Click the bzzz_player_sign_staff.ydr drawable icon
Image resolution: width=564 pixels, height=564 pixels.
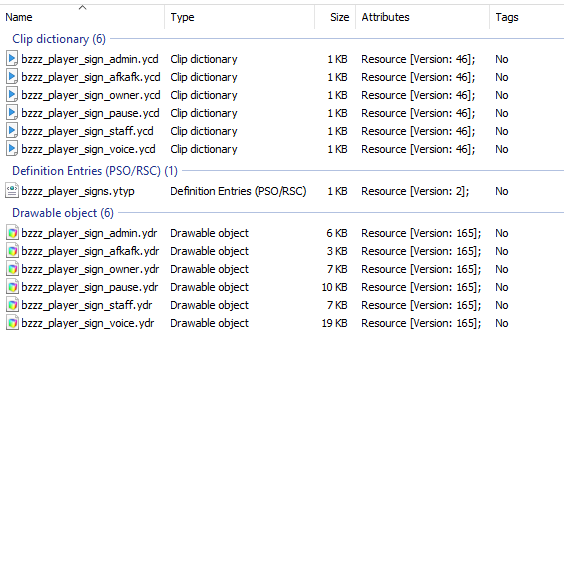[12, 305]
